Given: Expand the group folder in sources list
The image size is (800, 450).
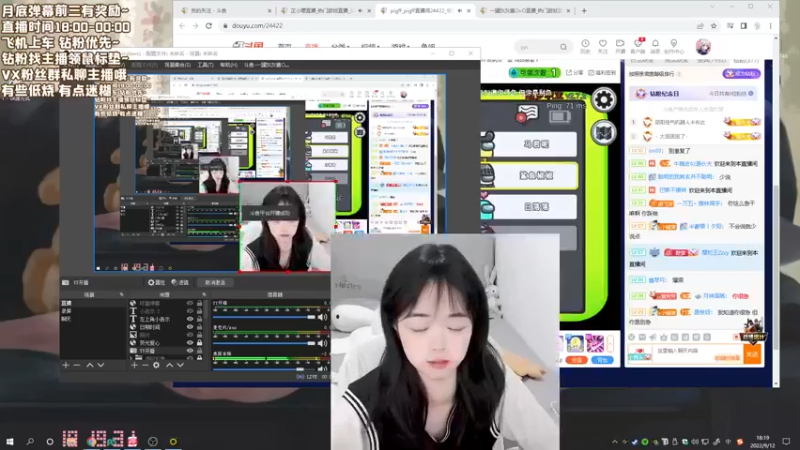Looking at the screenshot, I should (132, 358).
